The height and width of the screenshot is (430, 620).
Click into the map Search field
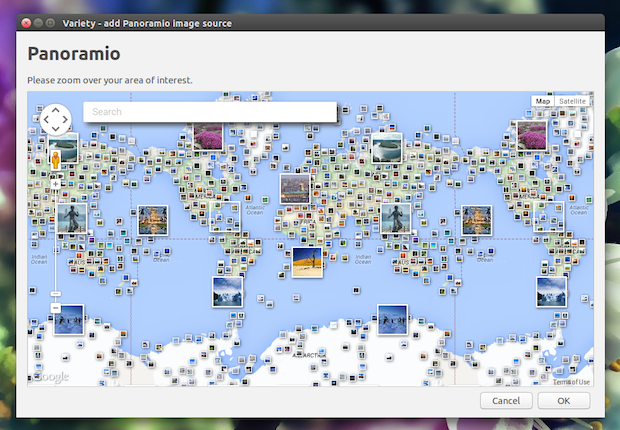(x=210, y=112)
